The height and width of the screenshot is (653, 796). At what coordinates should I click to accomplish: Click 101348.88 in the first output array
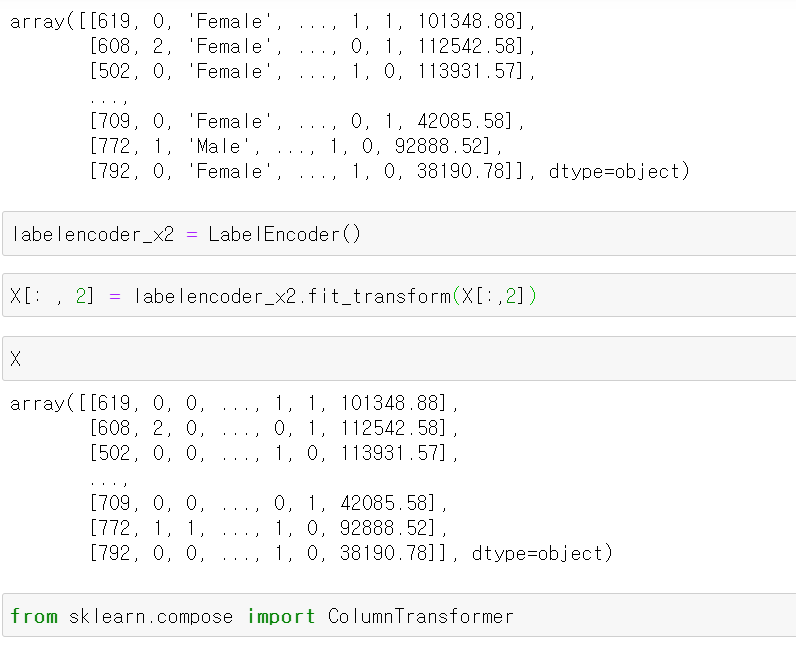(467, 21)
